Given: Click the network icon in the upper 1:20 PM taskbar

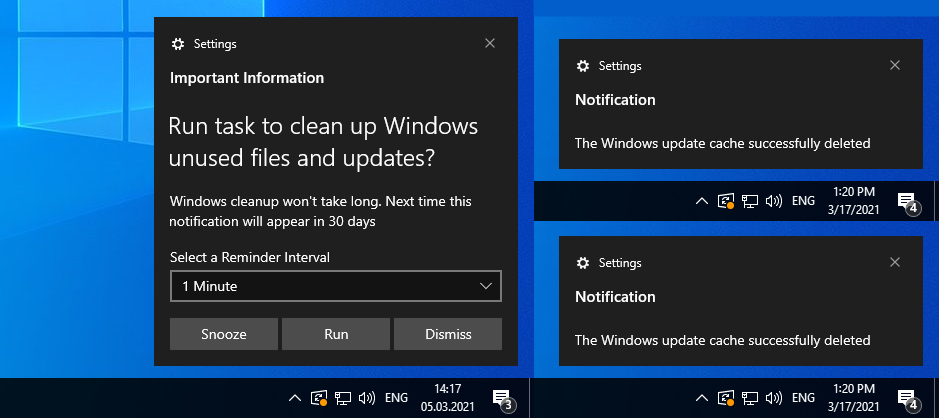Looking at the screenshot, I should tap(750, 201).
